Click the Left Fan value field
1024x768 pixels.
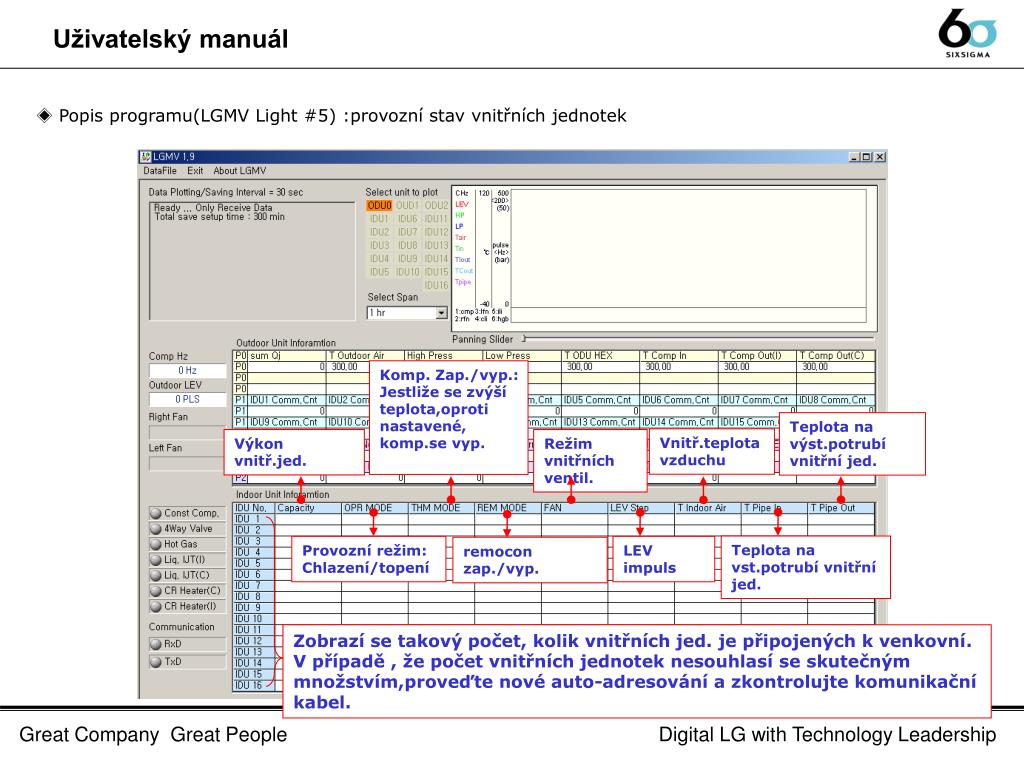pos(187,464)
